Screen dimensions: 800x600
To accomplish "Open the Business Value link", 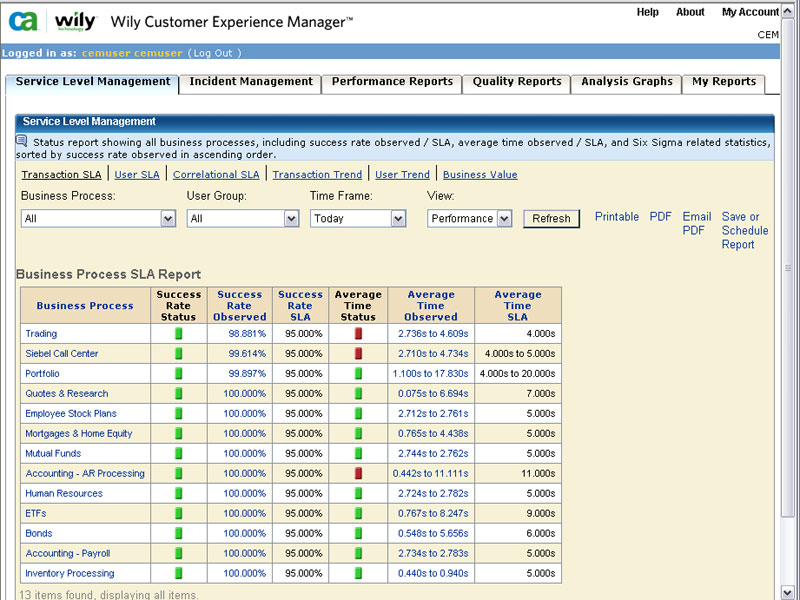I will tap(480, 174).
